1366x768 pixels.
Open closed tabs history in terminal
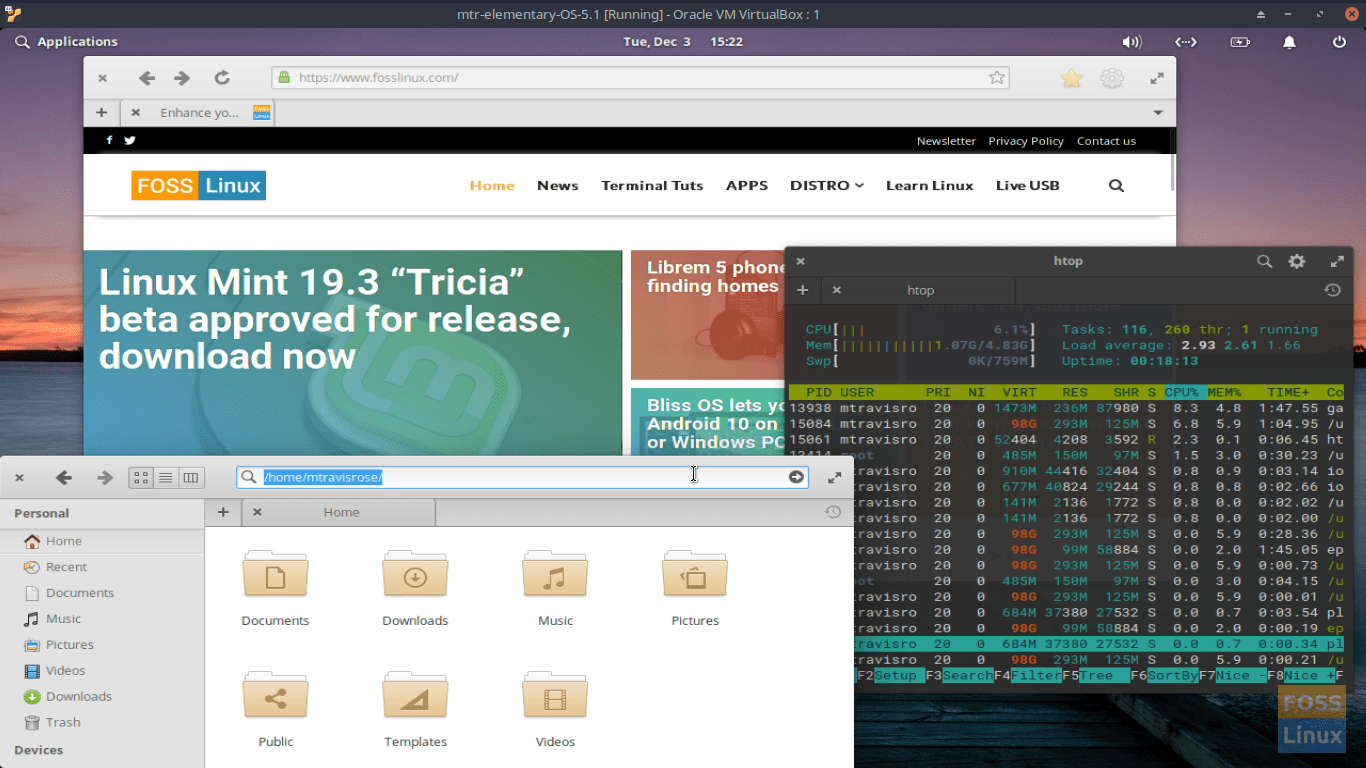point(1332,290)
